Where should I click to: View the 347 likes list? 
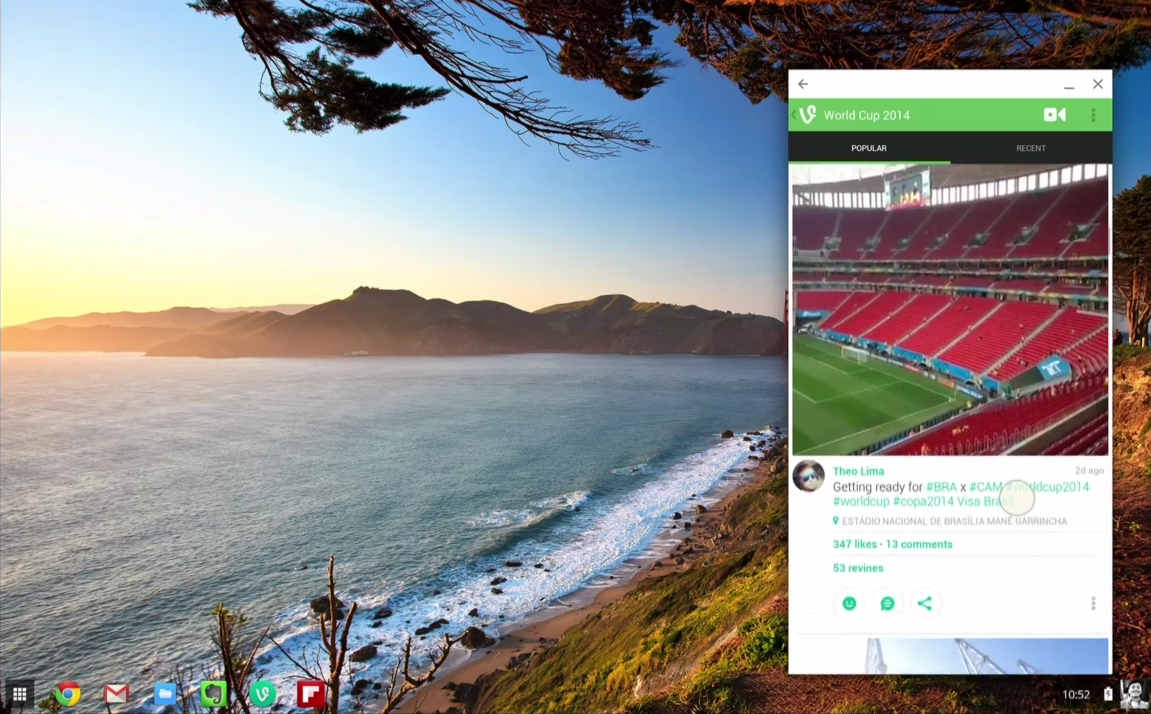pyautogui.click(x=854, y=544)
